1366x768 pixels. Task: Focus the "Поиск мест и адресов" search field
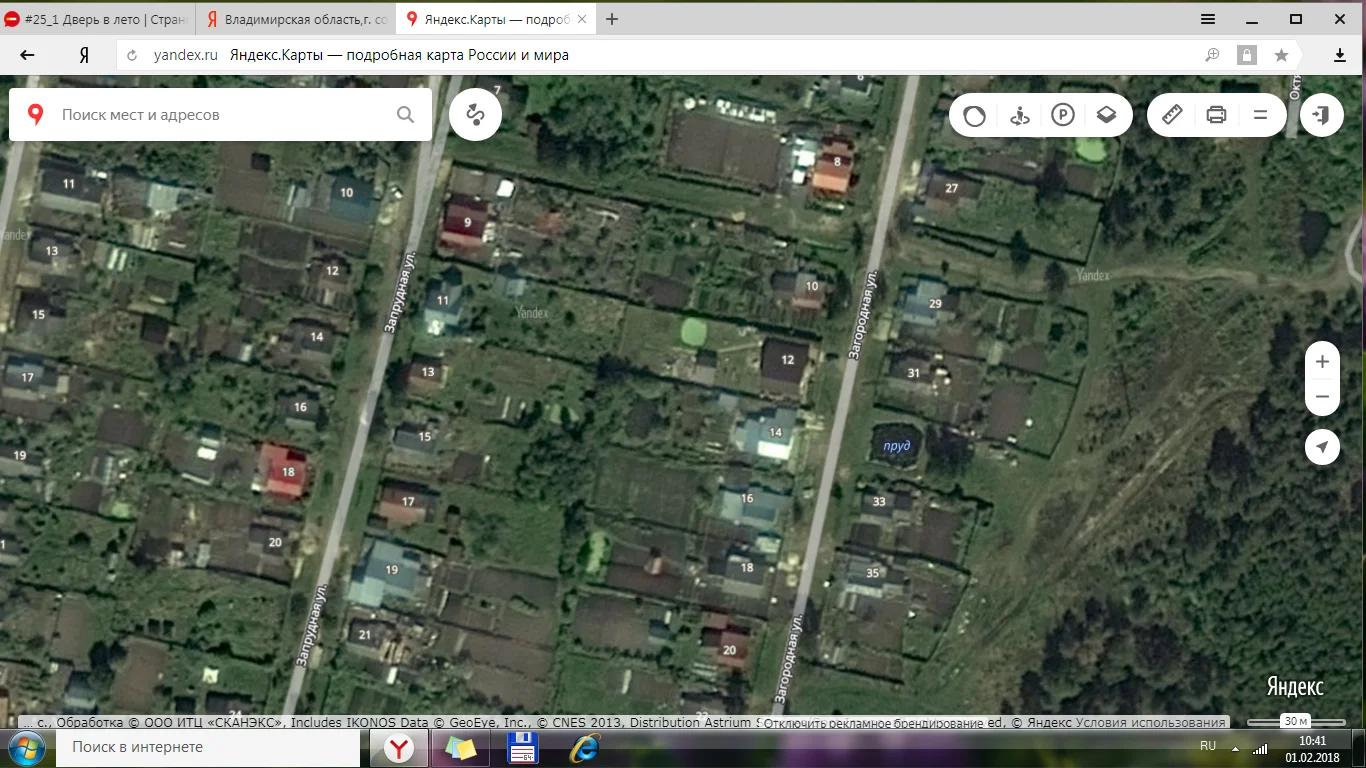[220, 115]
